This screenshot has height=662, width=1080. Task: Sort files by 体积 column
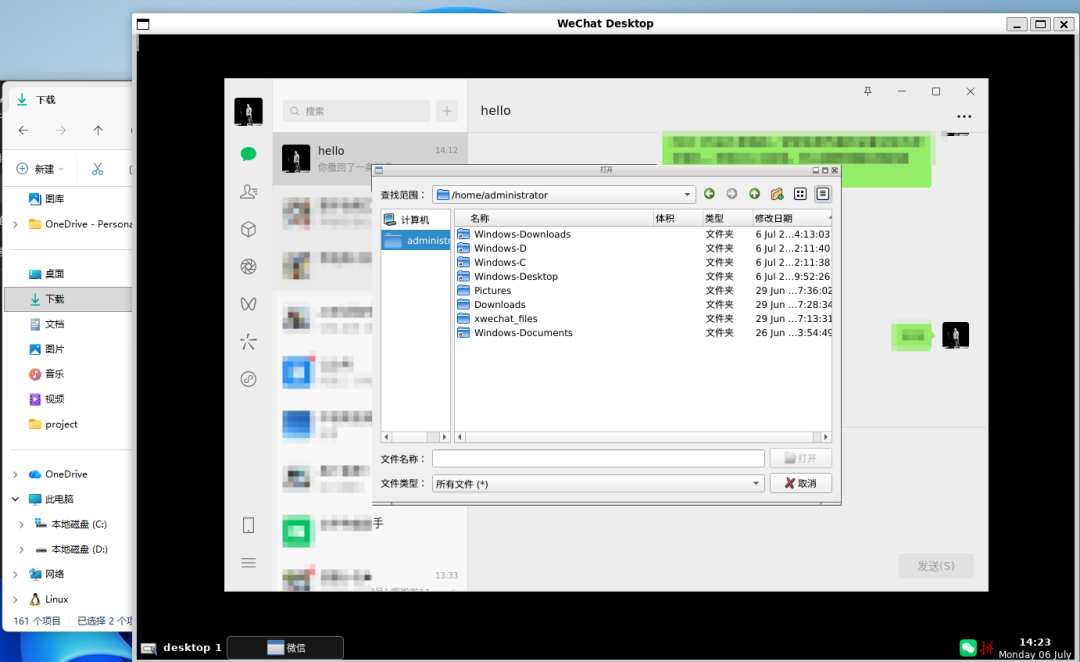coord(677,218)
